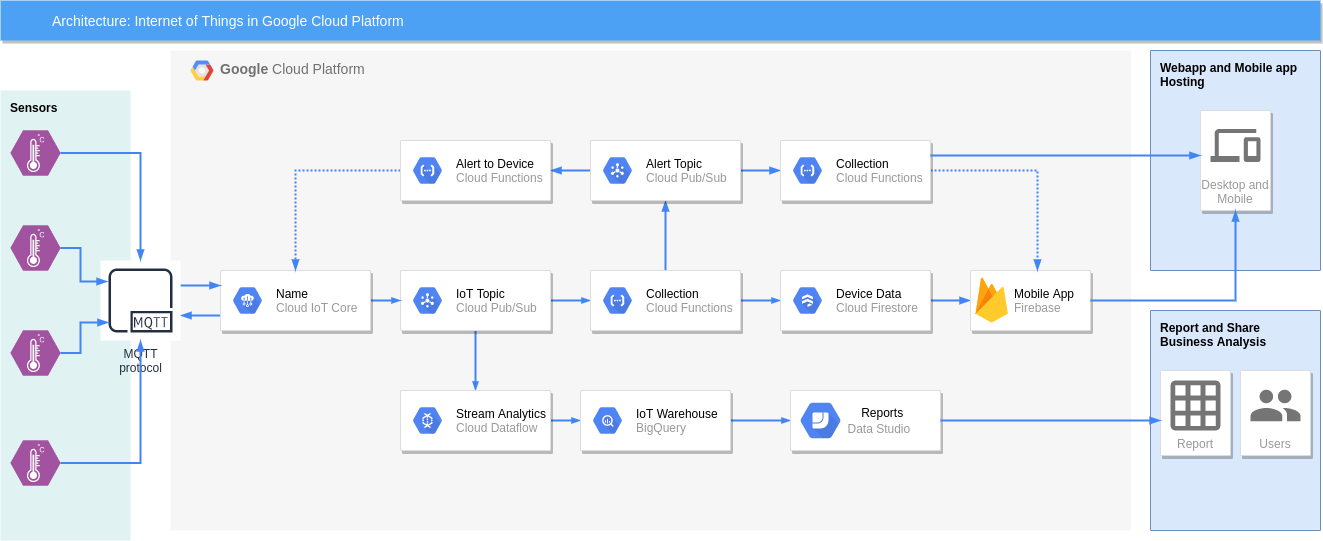Select the IoT Topic Pub/Sub icon
The height and width of the screenshot is (541, 1323).
427,300
